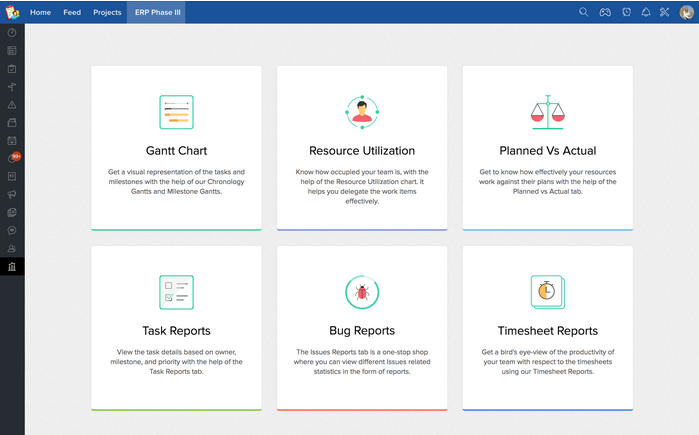The height and width of the screenshot is (435, 699).
Task: Open the timer clock icon in top bar
Action: (626, 12)
